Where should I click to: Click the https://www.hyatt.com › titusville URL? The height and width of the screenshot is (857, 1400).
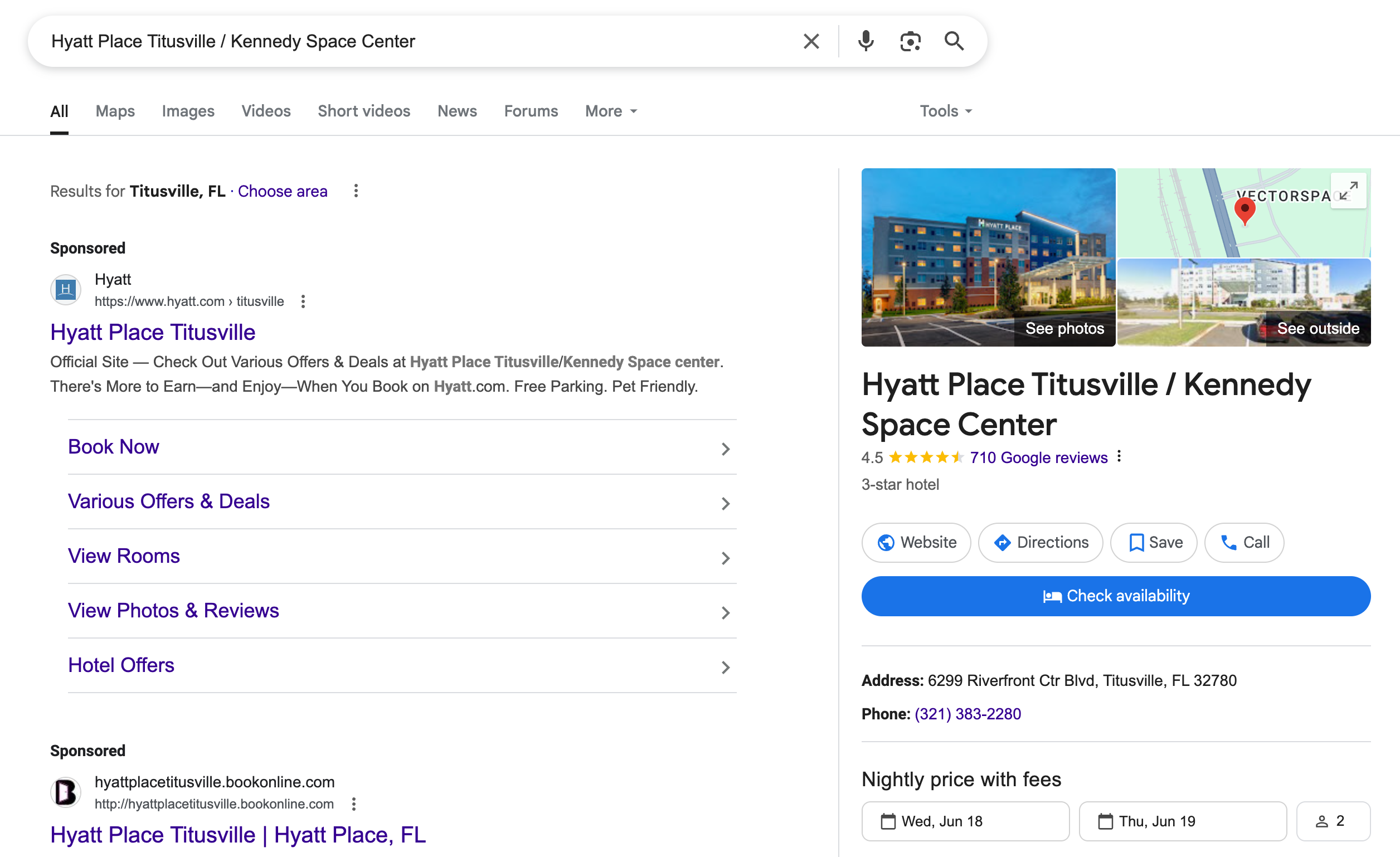(x=189, y=301)
